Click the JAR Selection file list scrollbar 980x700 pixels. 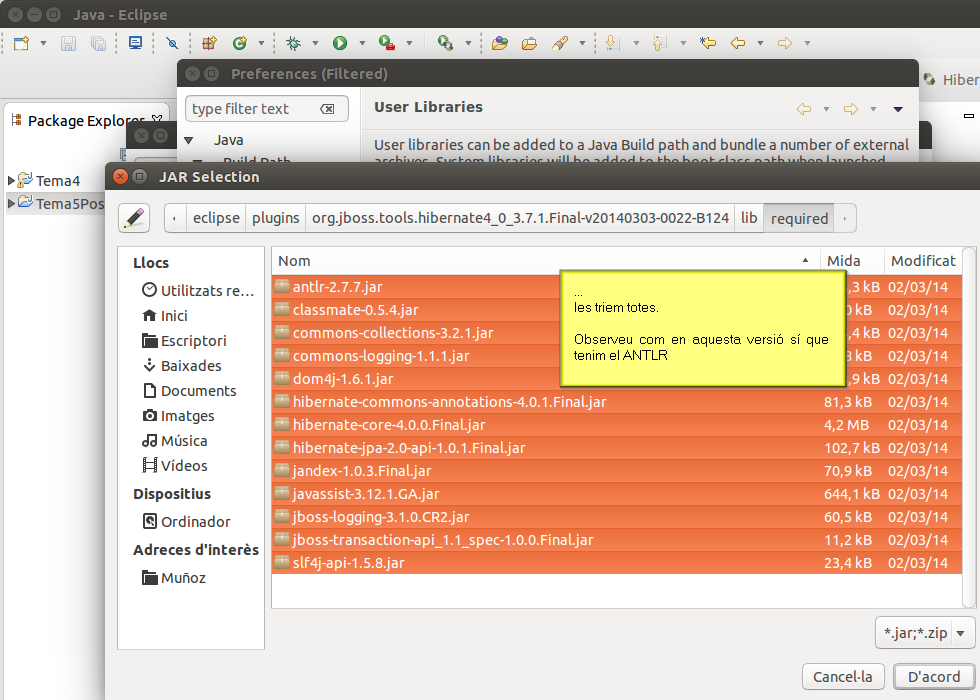969,428
